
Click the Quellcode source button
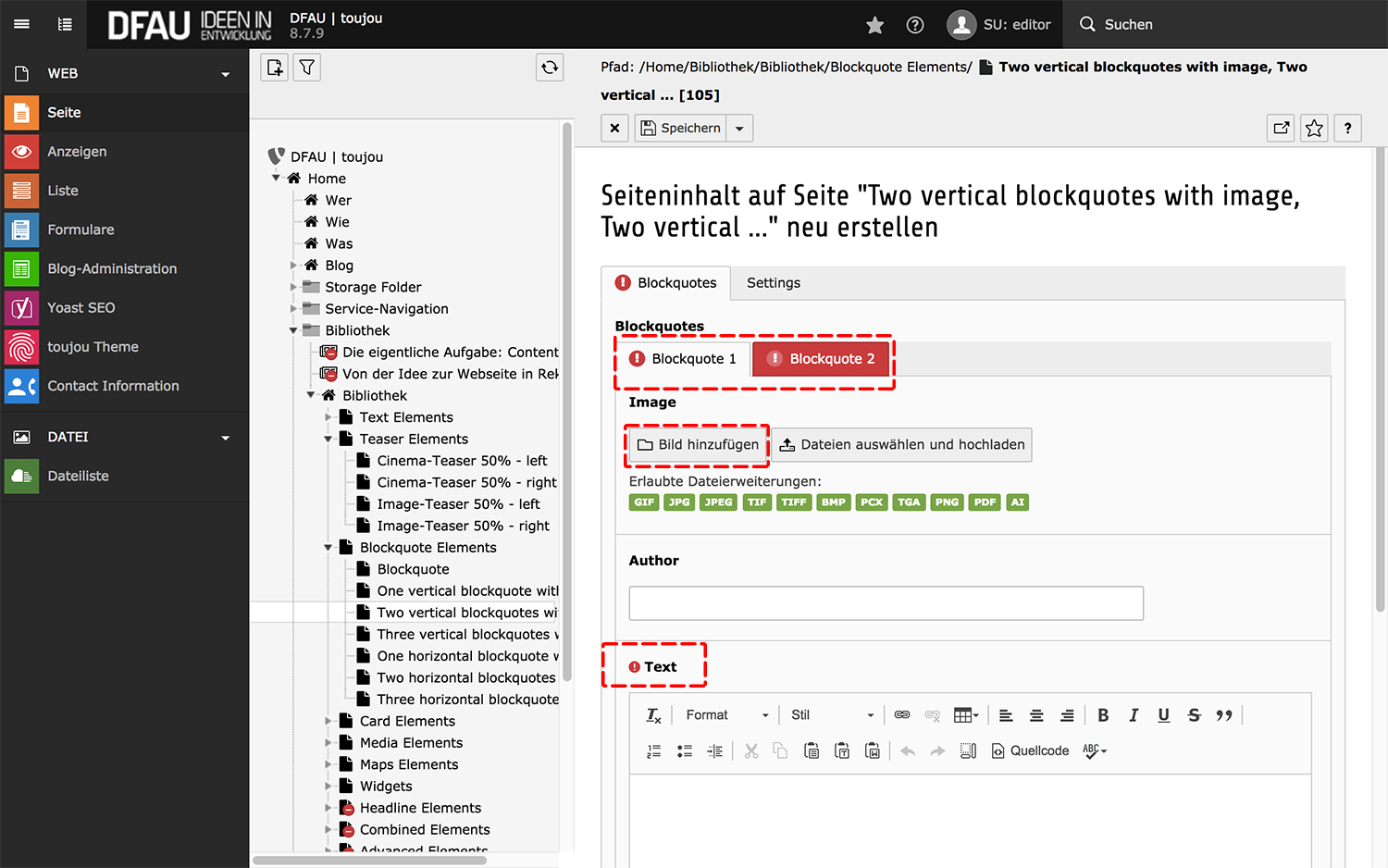1030,751
